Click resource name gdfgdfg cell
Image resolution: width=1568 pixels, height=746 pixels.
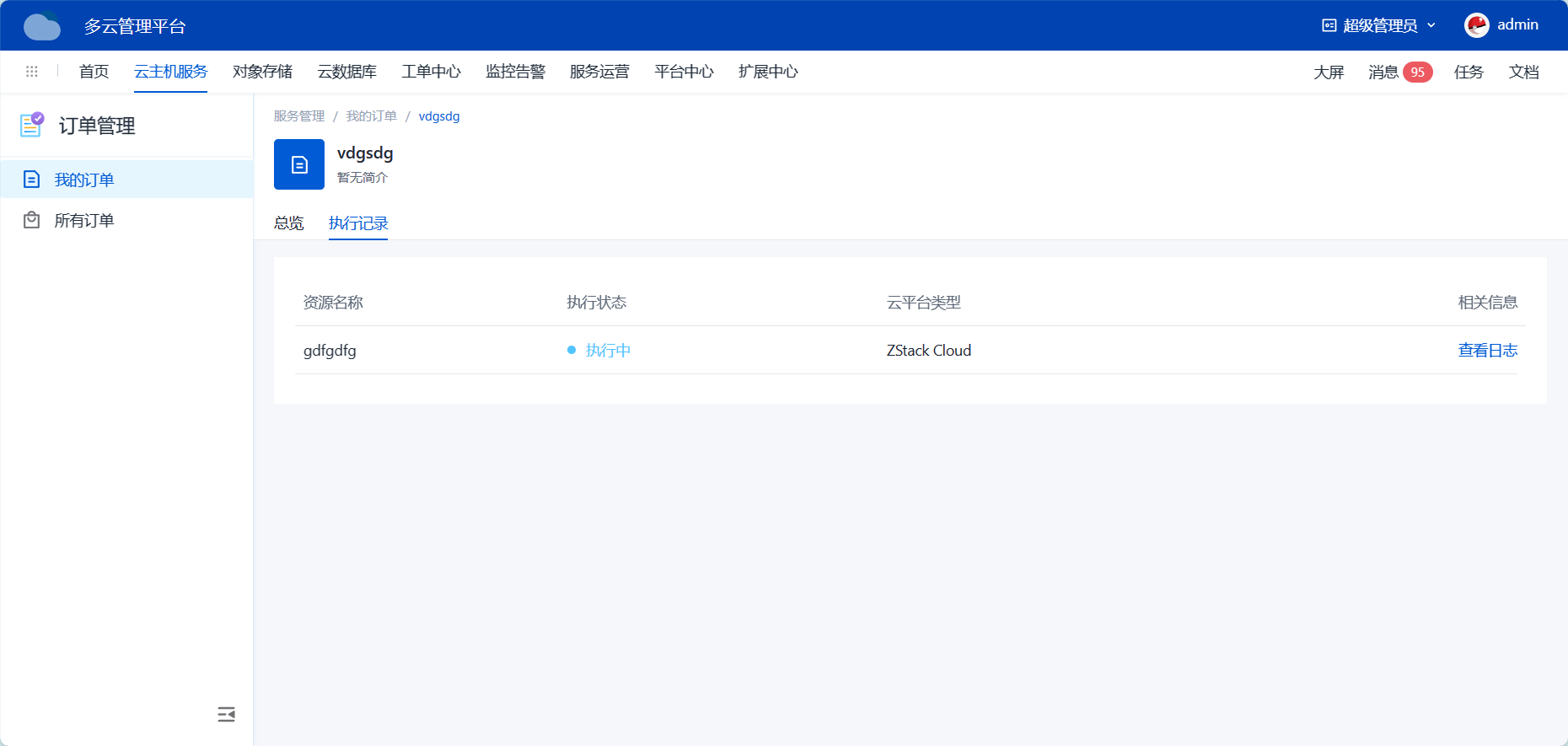pos(330,351)
